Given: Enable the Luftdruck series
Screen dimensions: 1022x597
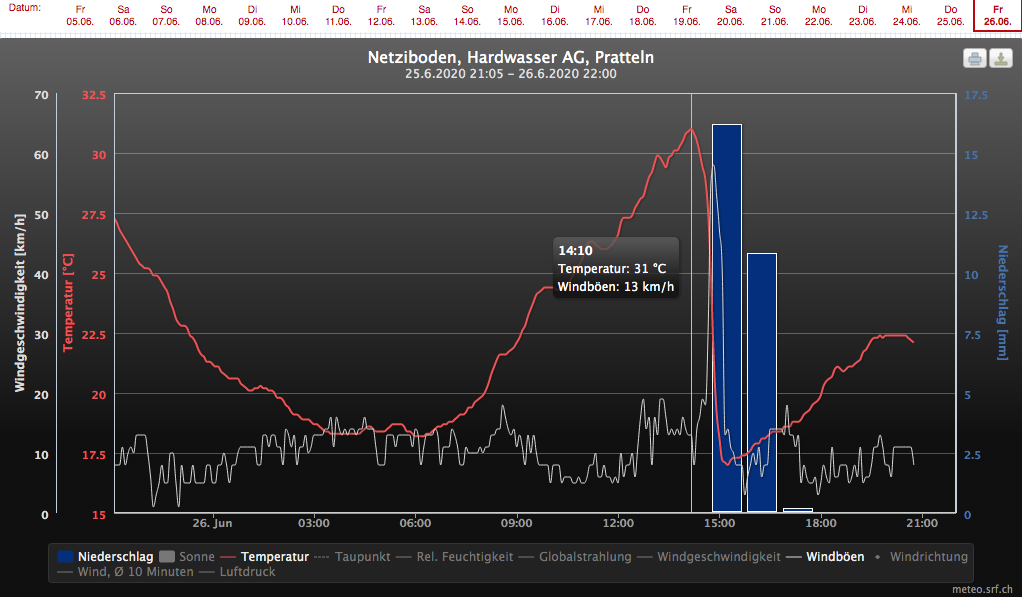Looking at the screenshot, I should click(x=237, y=572).
